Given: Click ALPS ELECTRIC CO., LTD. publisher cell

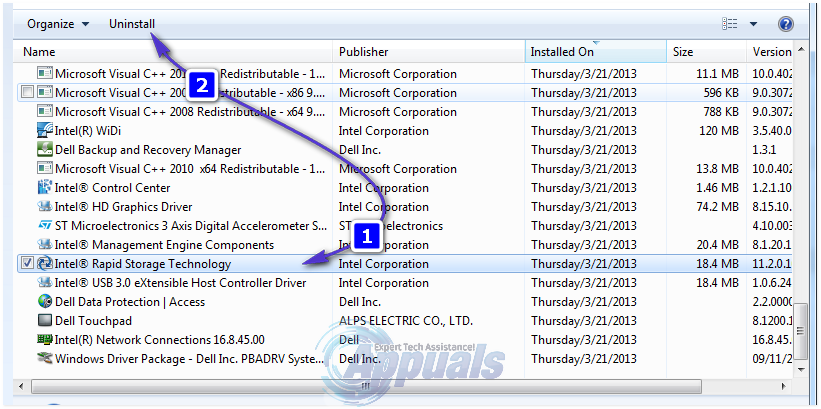Looking at the screenshot, I should pos(406,320).
